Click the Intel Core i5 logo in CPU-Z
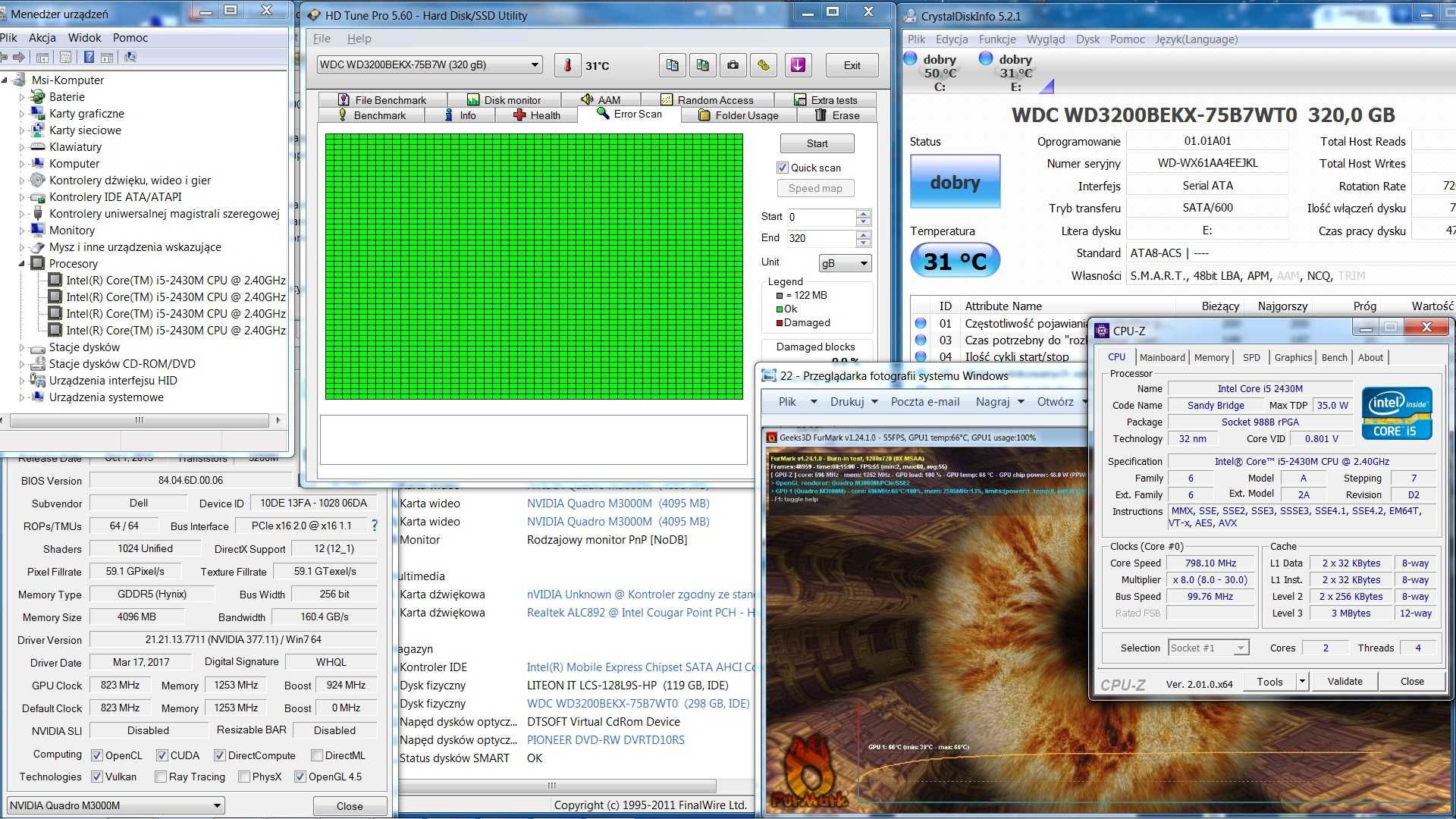 1397,413
